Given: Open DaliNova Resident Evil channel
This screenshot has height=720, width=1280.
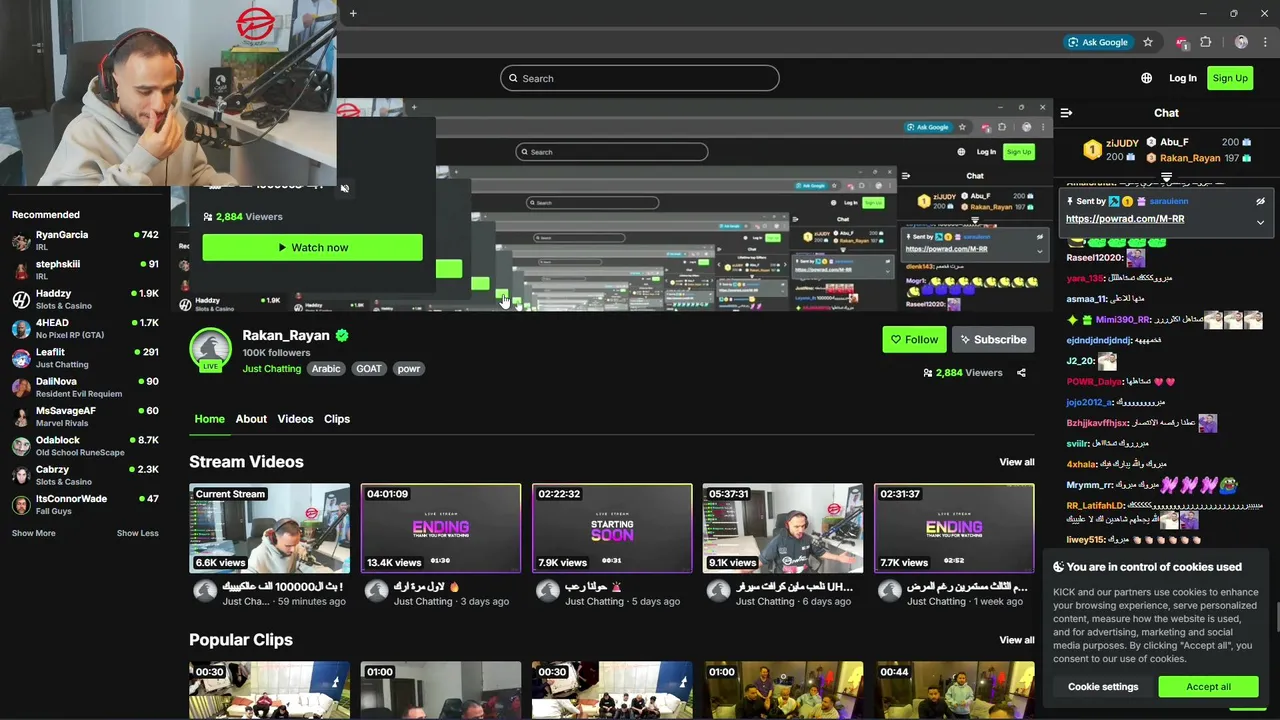Looking at the screenshot, I should (85, 388).
